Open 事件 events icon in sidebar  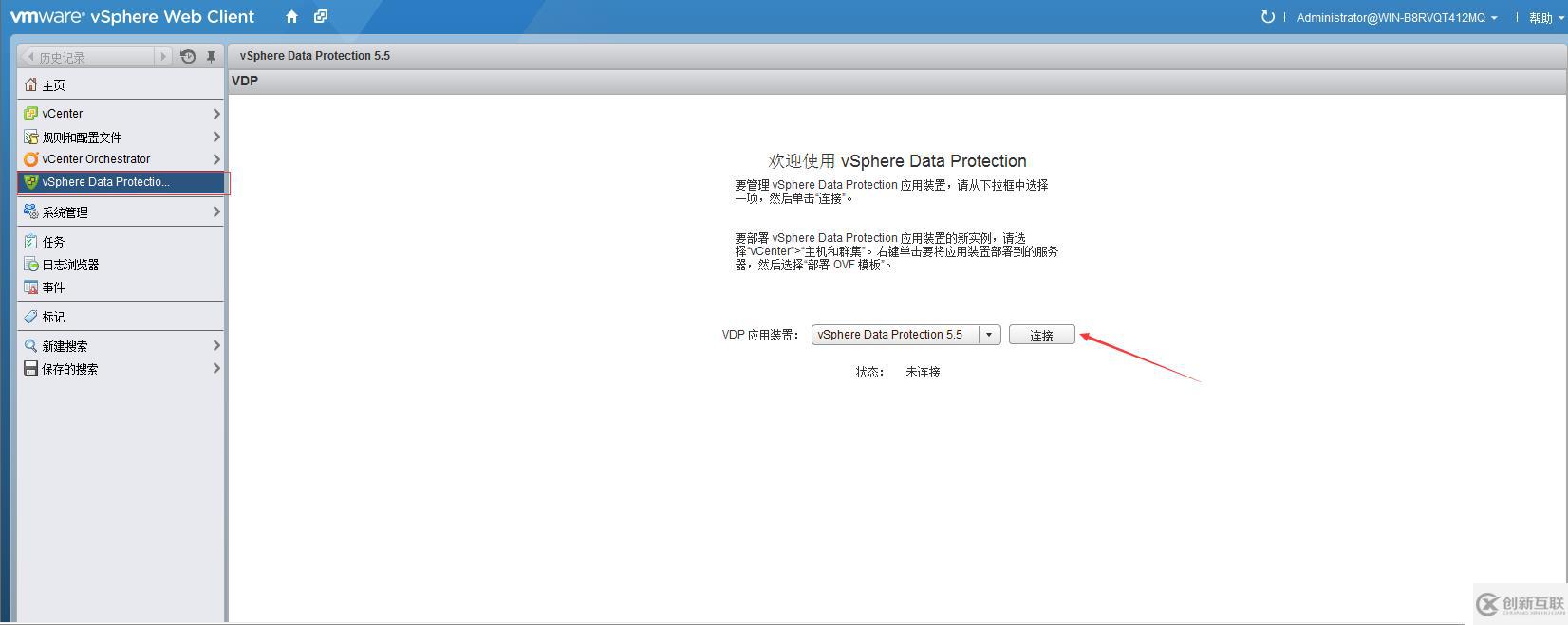coord(30,287)
